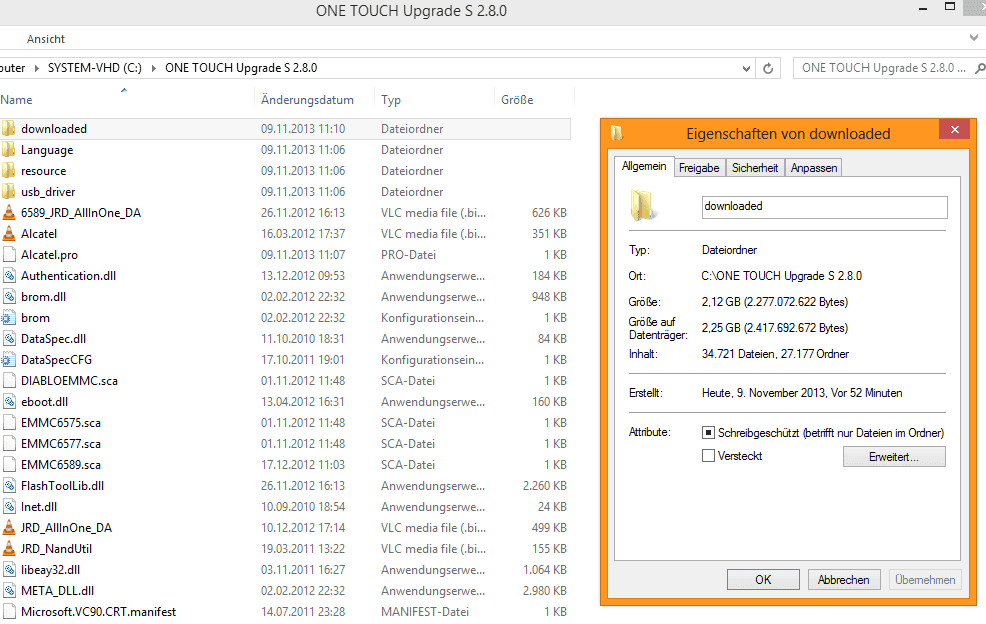Viewport: 986px width, 624px height.
Task: Select the libeay32.dll file name
Action: [x=50, y=570]
